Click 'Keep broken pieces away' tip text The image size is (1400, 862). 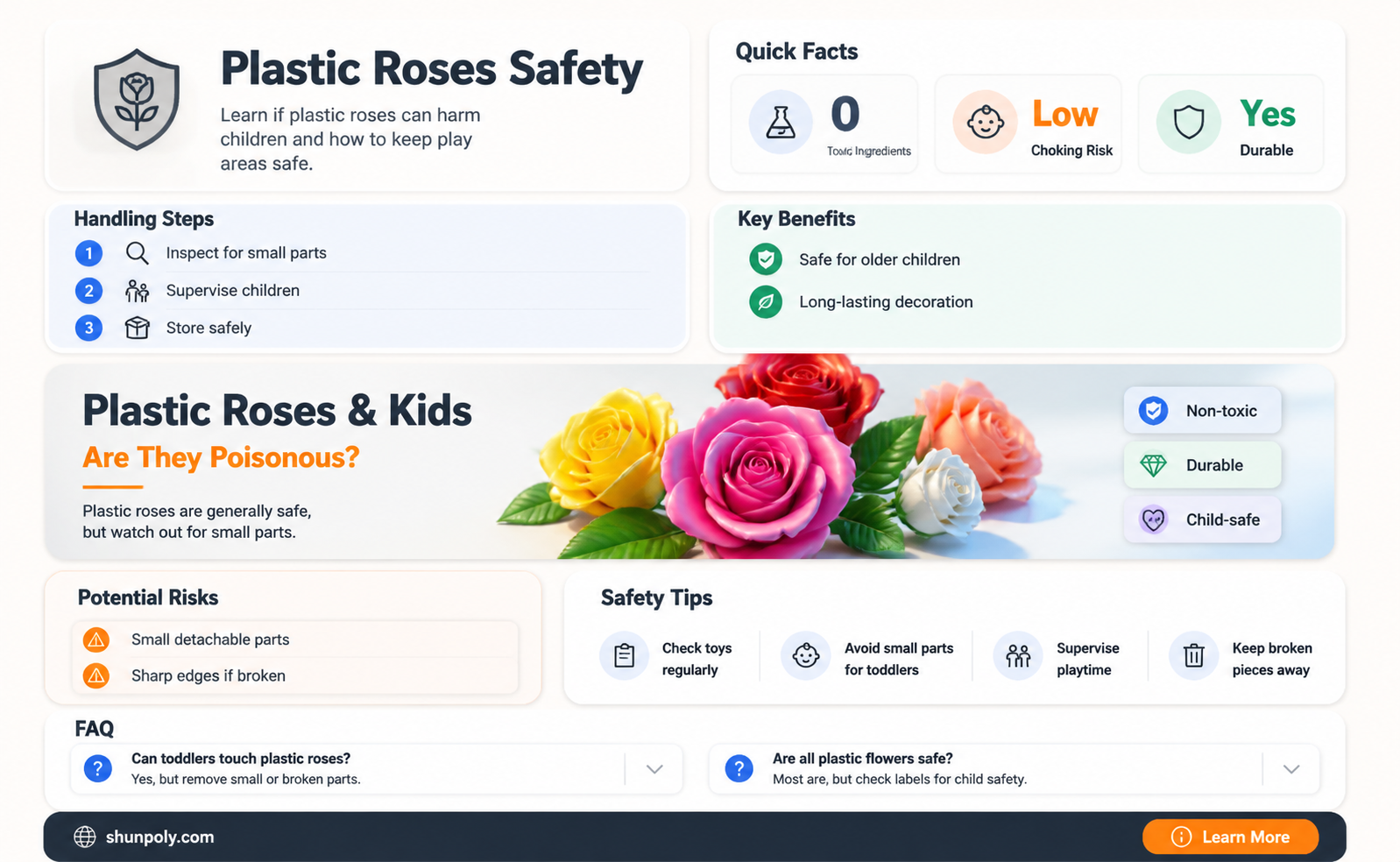[x=1272, y=659]
